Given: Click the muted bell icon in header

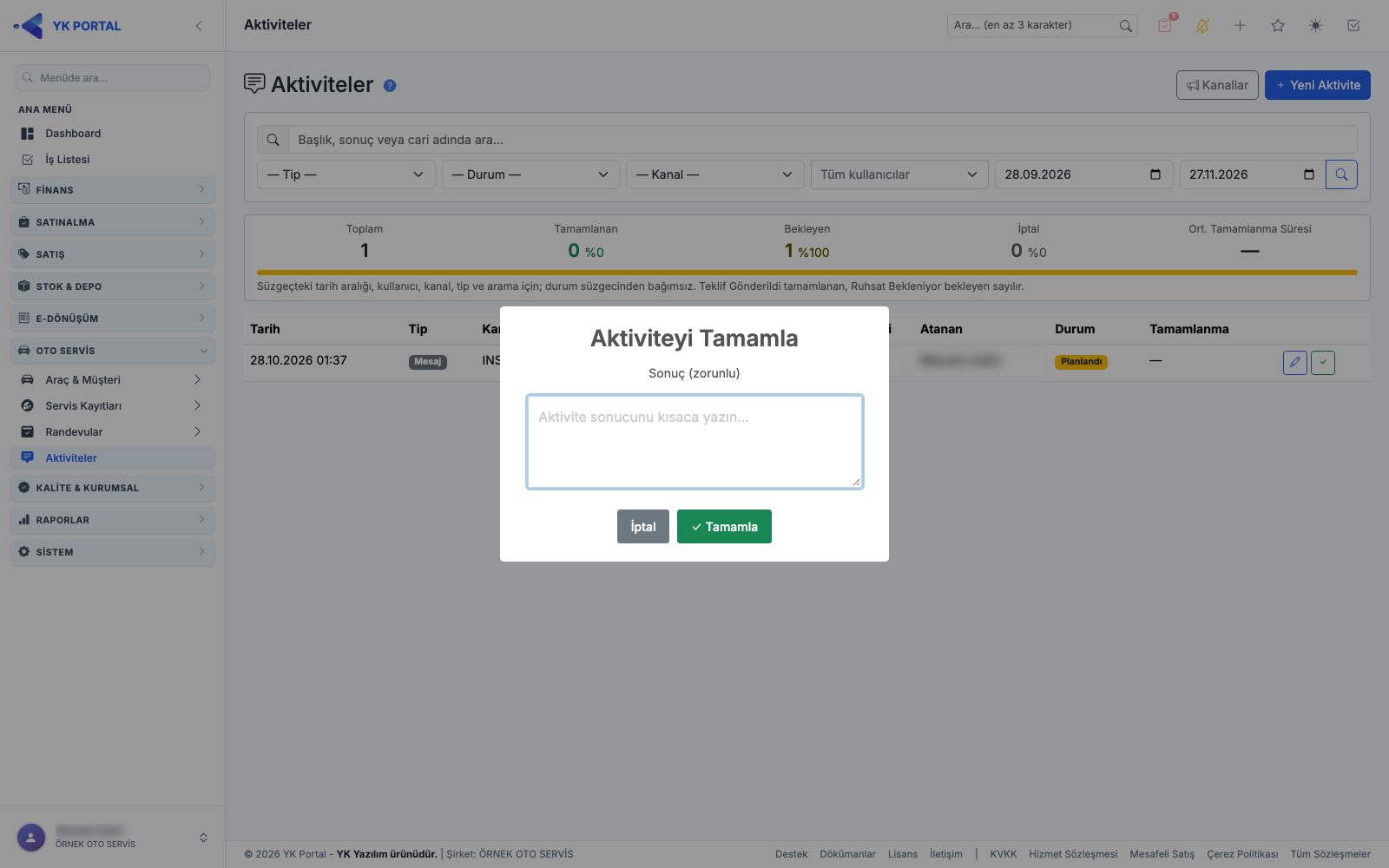Looking at the screenshot, I should (x=1202, y=26).
